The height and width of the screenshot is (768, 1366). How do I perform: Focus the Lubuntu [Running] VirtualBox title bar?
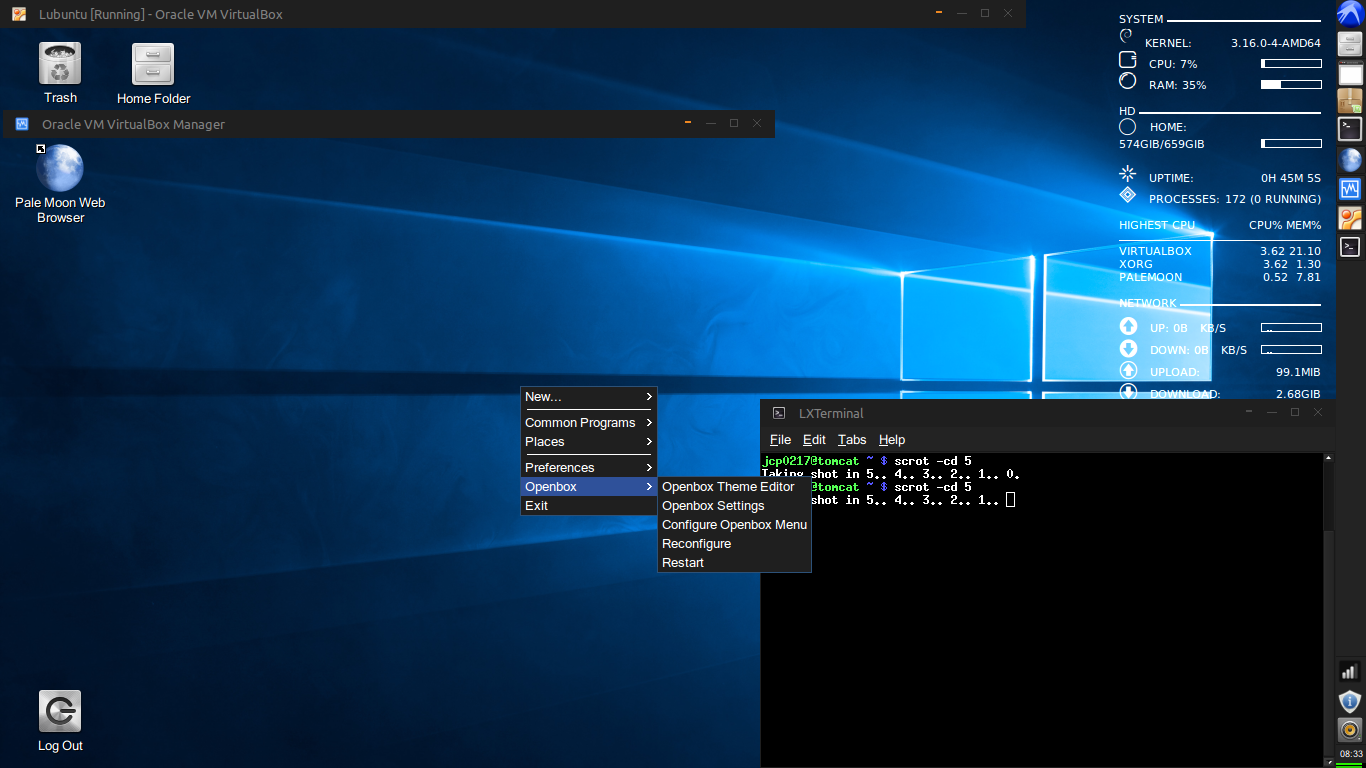coord(513,14)
